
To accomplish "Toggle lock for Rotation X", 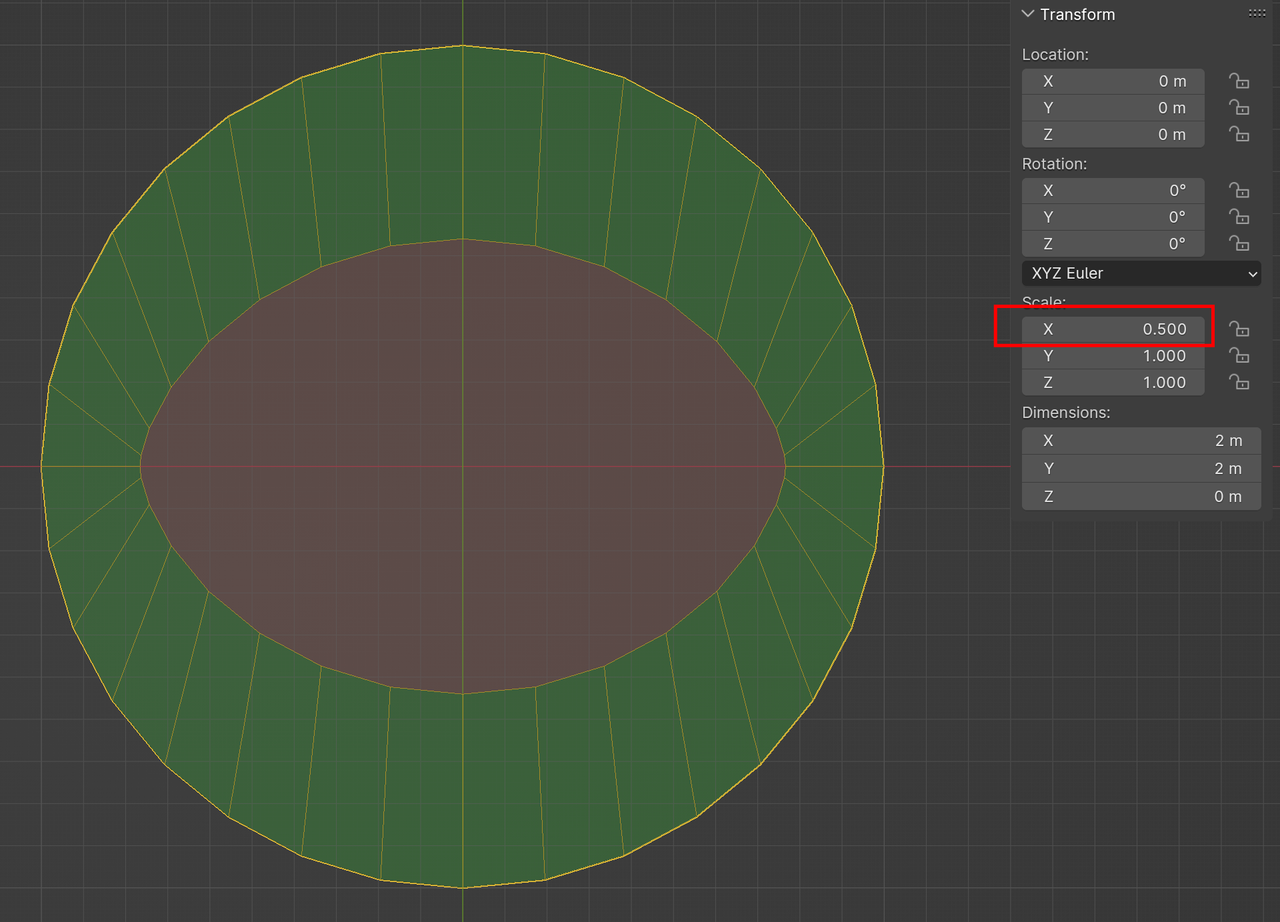I will click(x=1239, y=190).
